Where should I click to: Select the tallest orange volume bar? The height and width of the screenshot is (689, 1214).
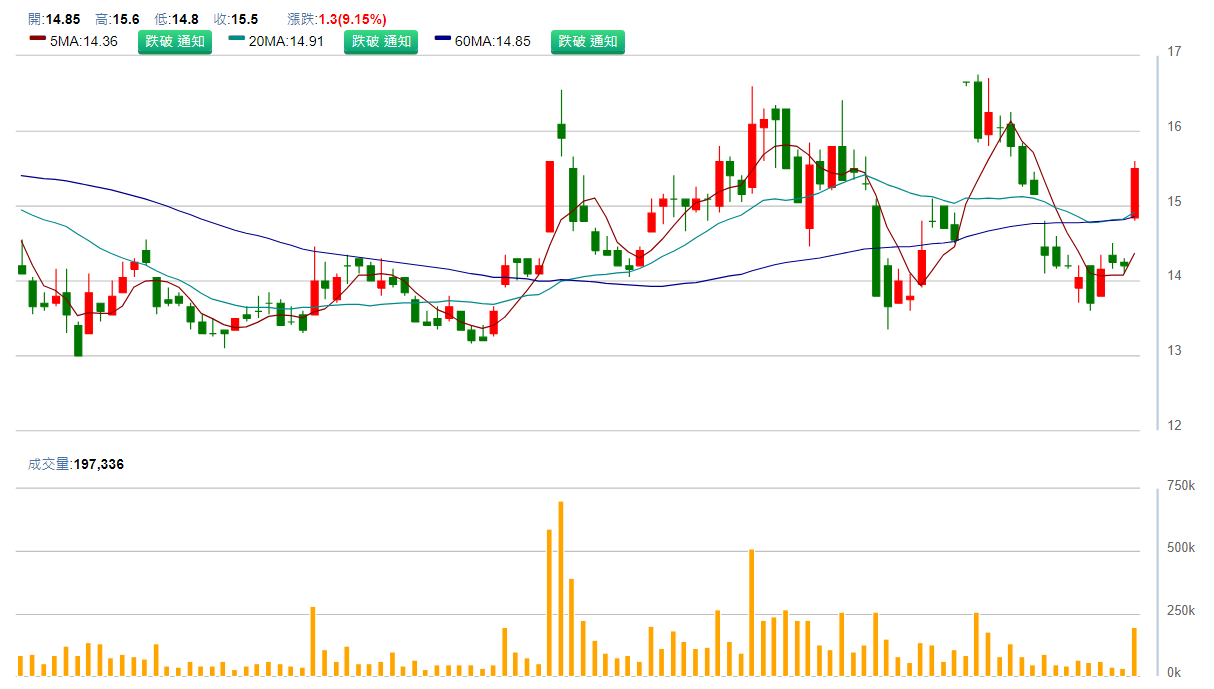(561, 590)
